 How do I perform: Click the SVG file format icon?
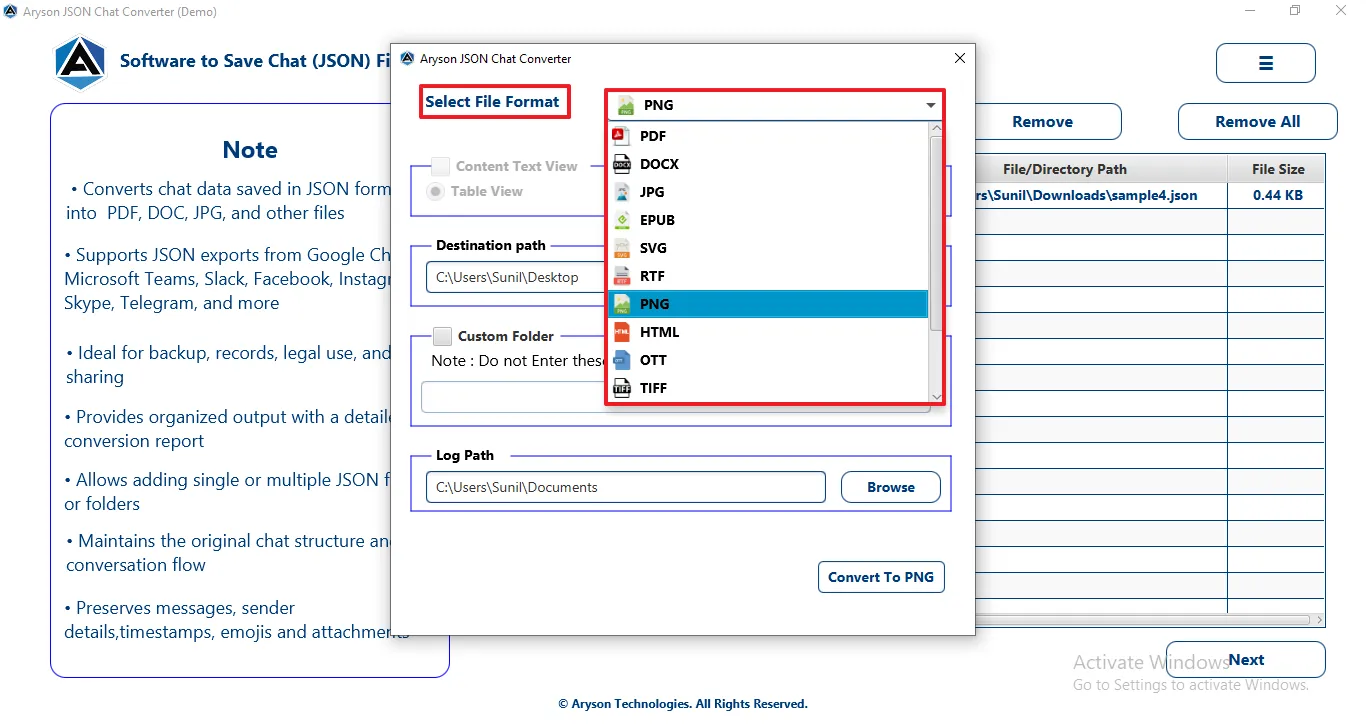coord(621,248)
